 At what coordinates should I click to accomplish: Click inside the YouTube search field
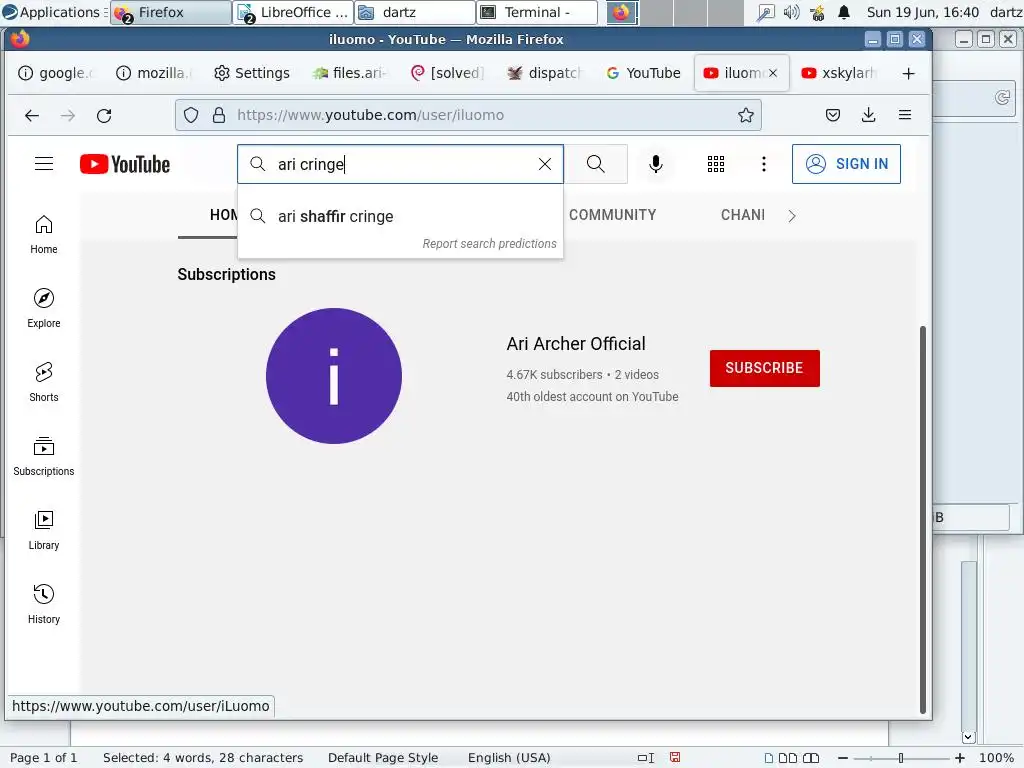pyautogui.click(x=402, y=164)
